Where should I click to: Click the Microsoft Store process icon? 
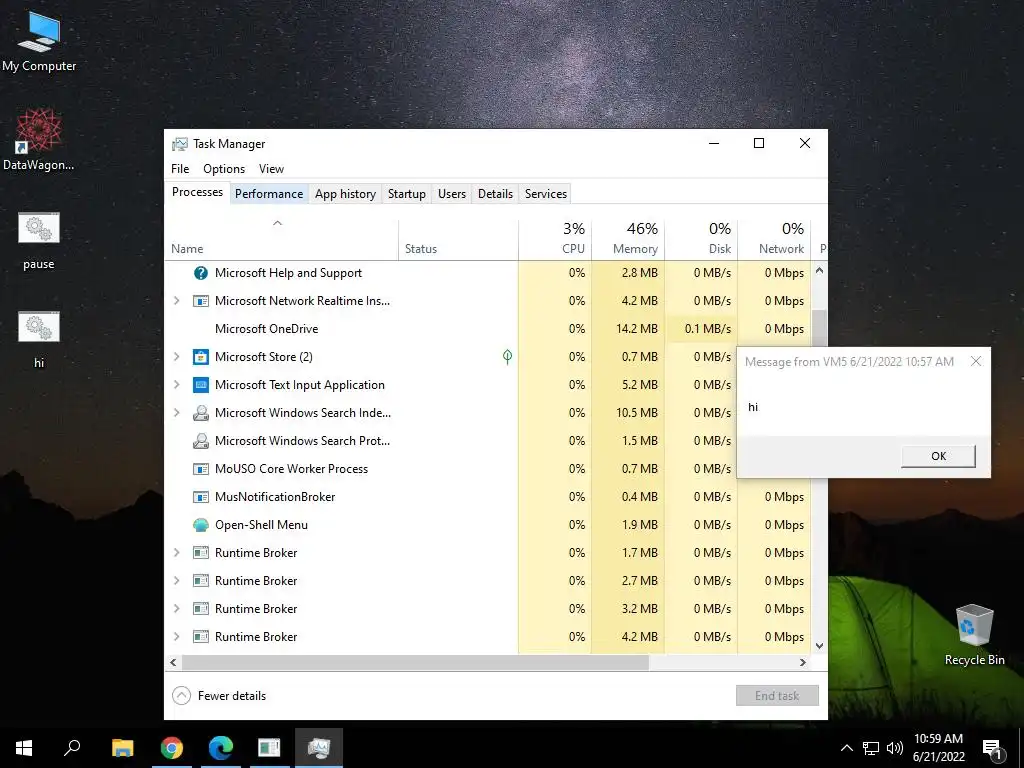coord(200,357)
